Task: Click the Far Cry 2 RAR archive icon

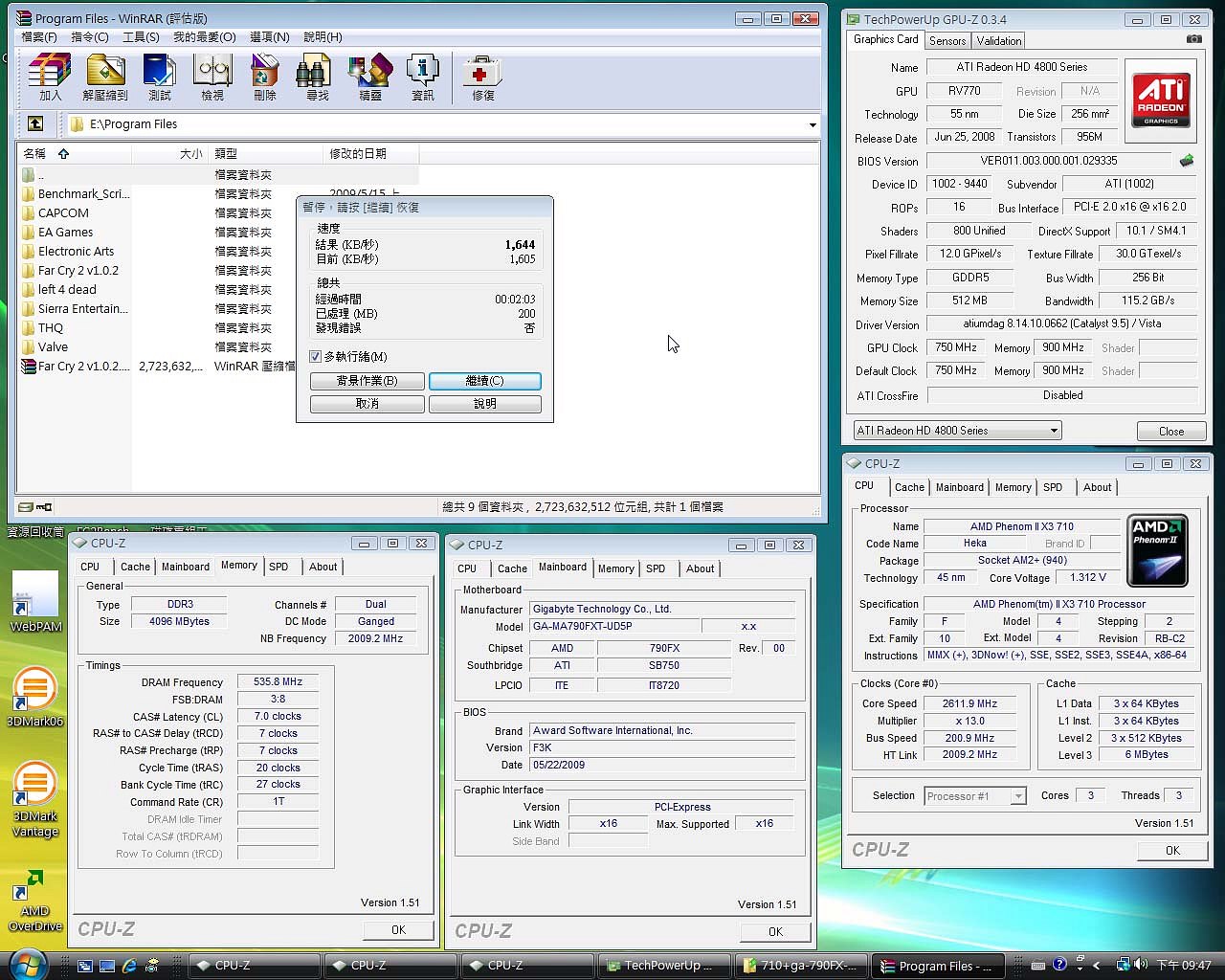Action: point(28,366)
